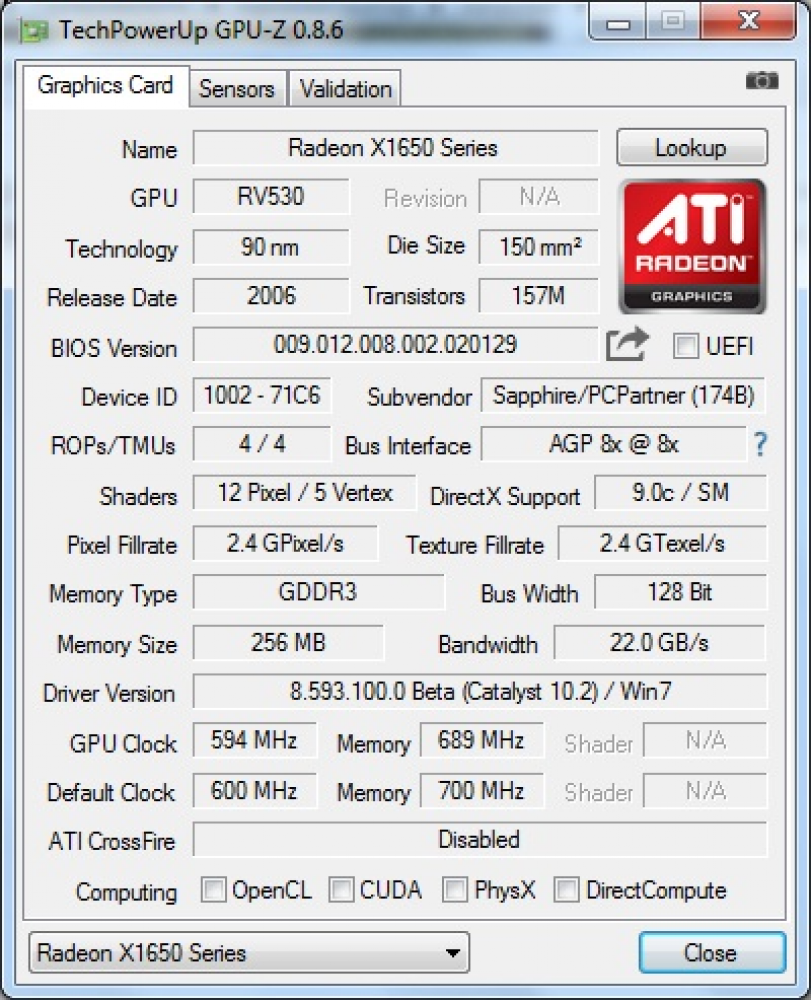Screen dimensions: 811x1000
Task: Toggle the PhysX checkbox
Action: click(x=454, y=889)
